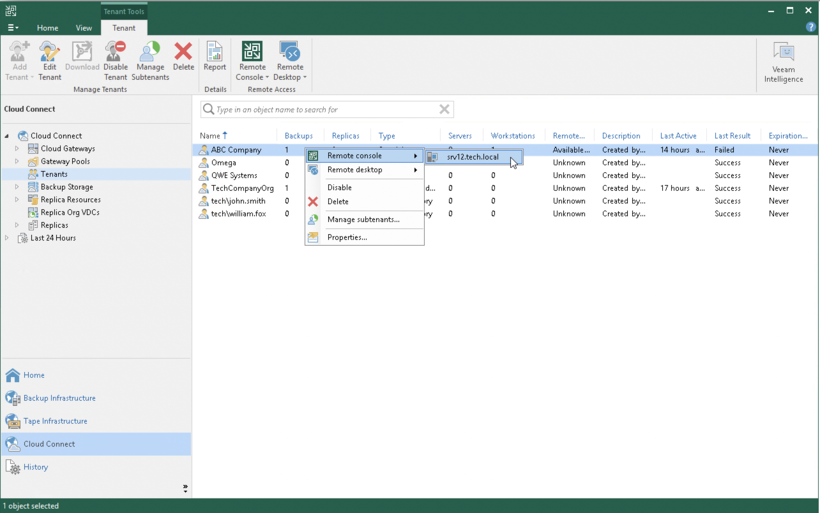Select Manage subtenants in the context menu
Screen dimensions: 820x513
362,220
